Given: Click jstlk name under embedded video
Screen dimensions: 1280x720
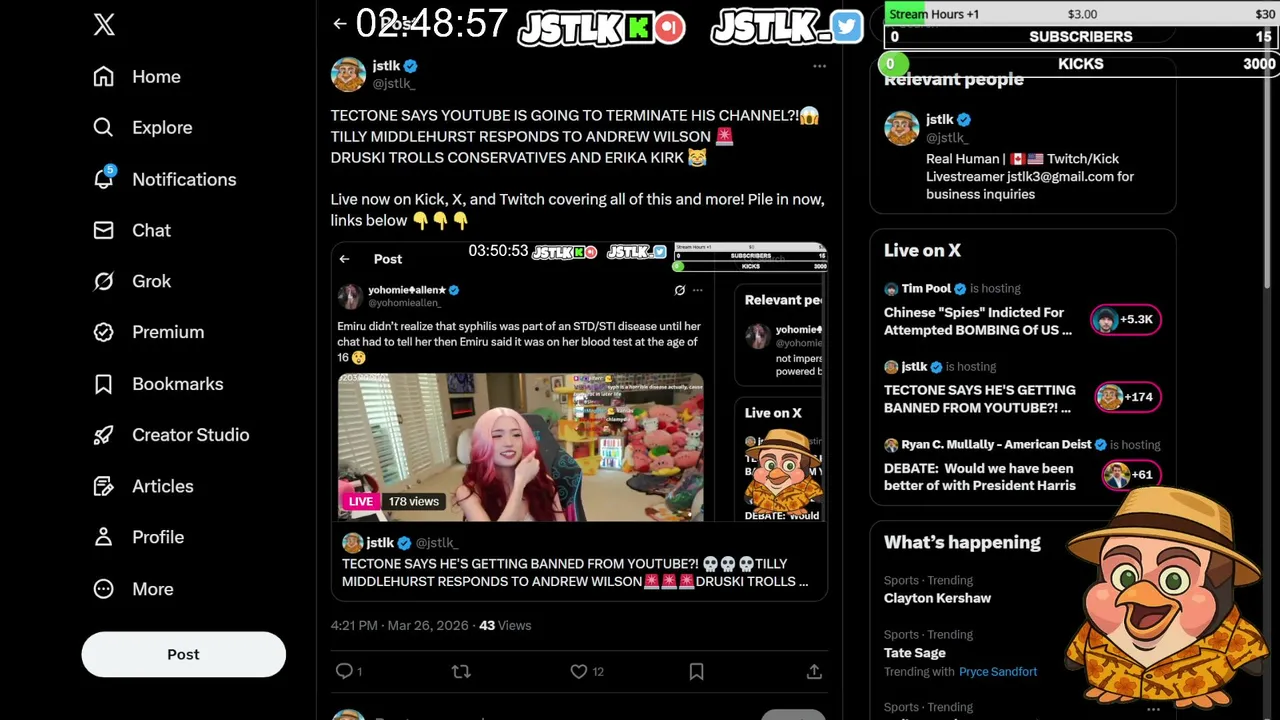Looking at the screenshot, I should 380,542.
